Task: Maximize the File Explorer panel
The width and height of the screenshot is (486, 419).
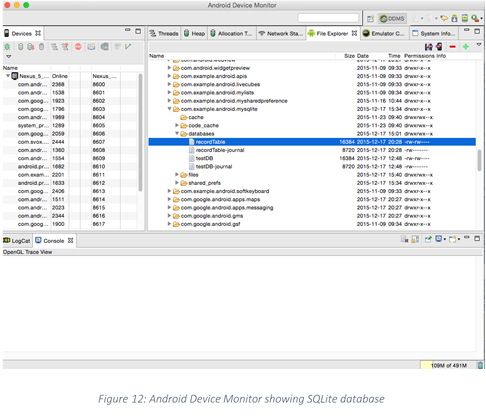Action: 477,31
